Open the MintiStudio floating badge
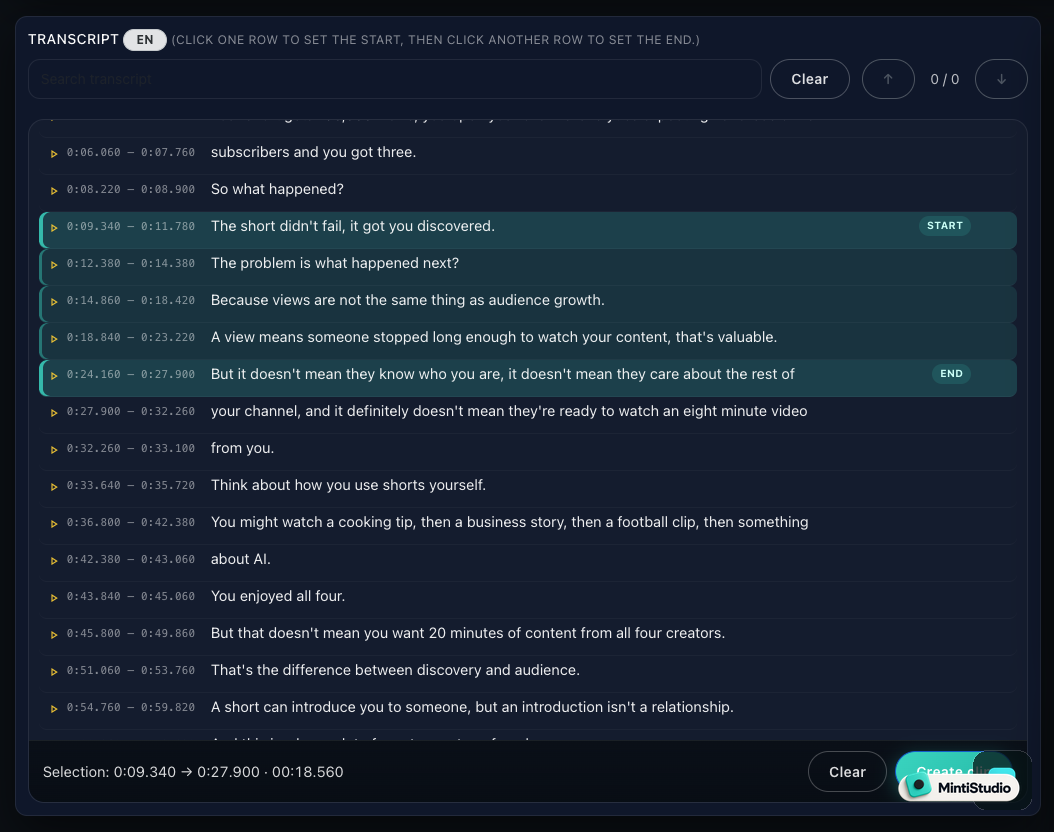The width and height of the screenshot is (1054, 832). tap(959, 787)
